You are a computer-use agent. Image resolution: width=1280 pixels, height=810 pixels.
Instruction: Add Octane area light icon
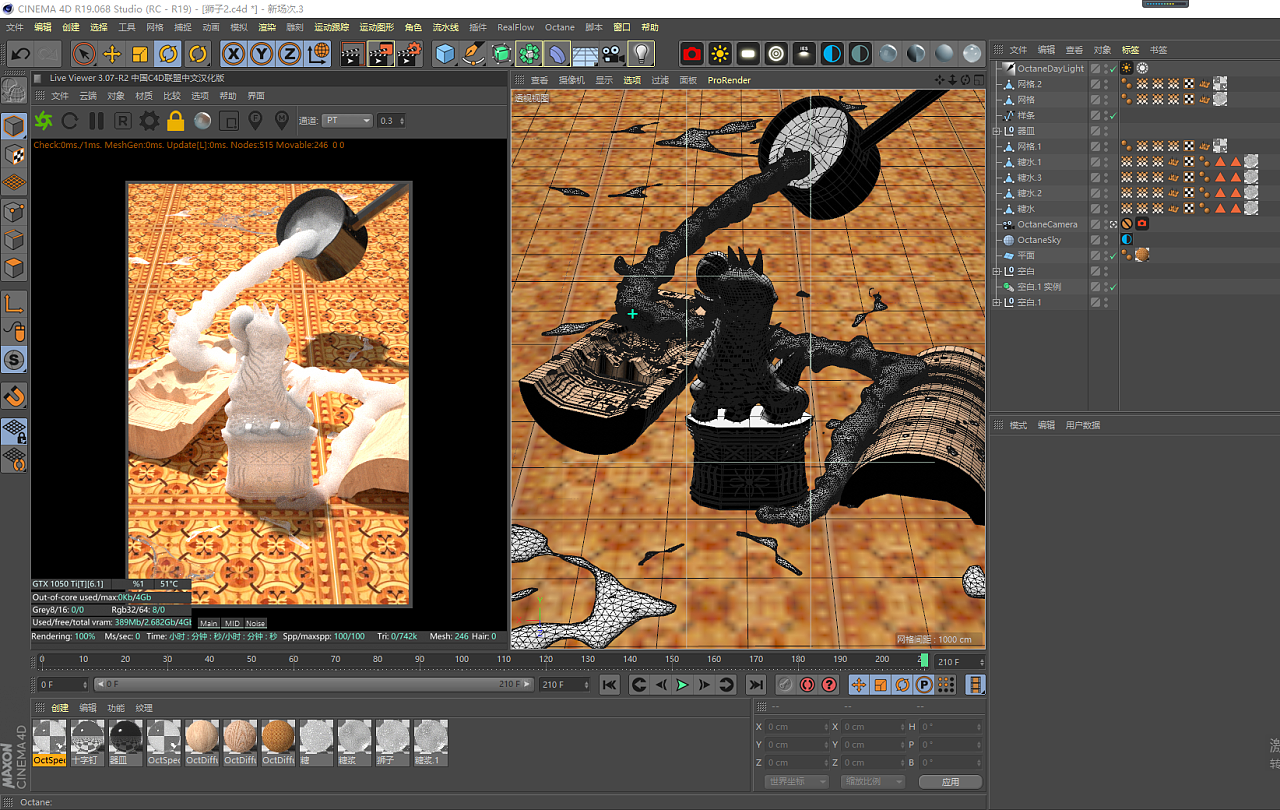click(x=748, y=54)
